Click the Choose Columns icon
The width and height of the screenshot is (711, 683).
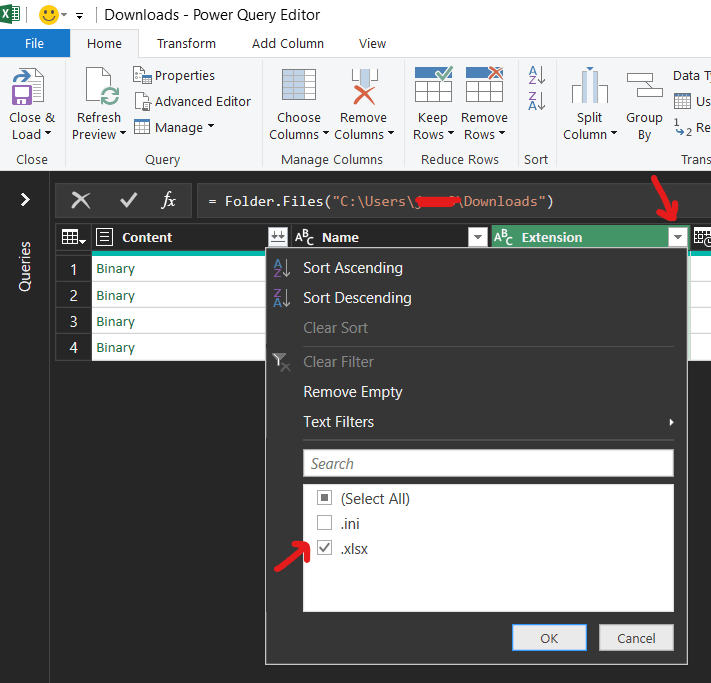point(299,88)
